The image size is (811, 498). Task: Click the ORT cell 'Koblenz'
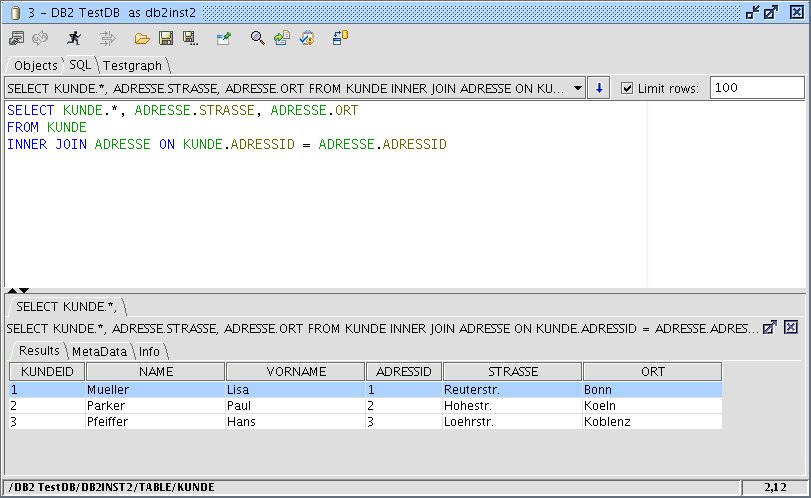click(x=652, y=421)
